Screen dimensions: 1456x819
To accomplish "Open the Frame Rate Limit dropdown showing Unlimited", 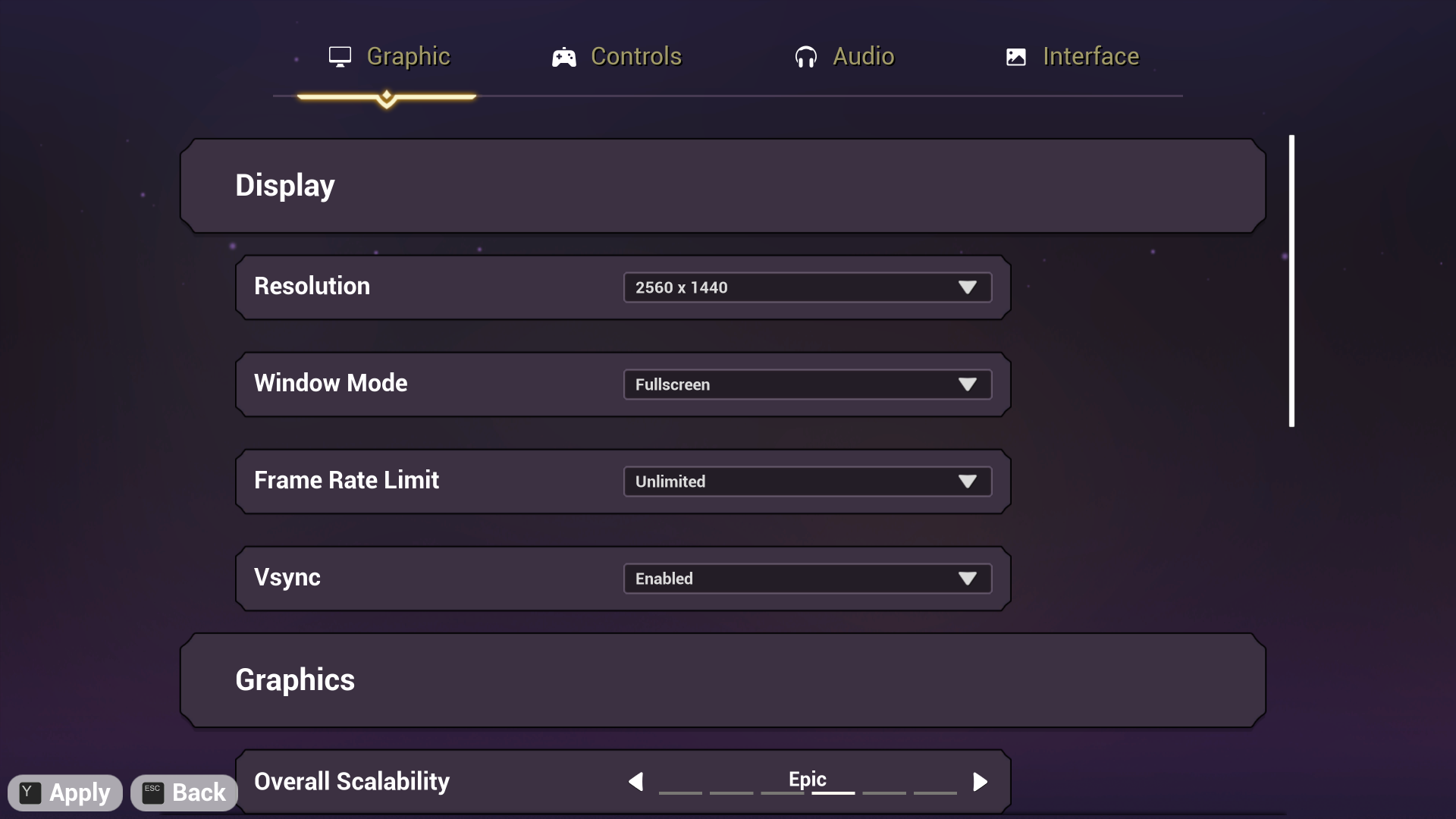I will (808, 482).
